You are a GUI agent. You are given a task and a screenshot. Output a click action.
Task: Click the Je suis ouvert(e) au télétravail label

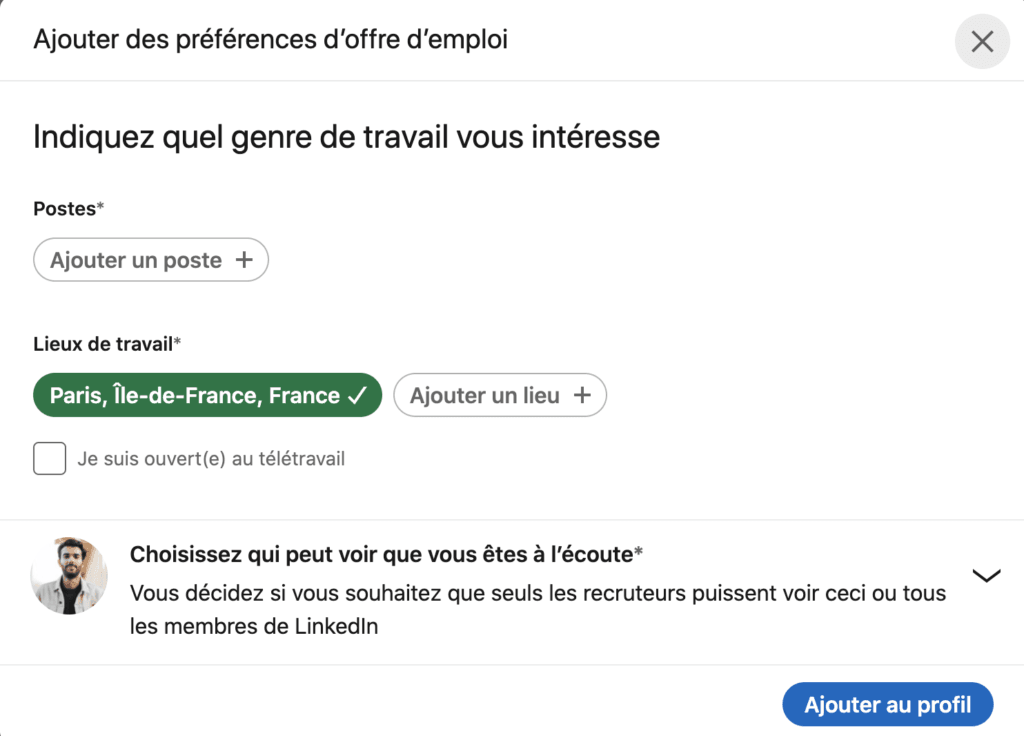[x=211, y=458]
